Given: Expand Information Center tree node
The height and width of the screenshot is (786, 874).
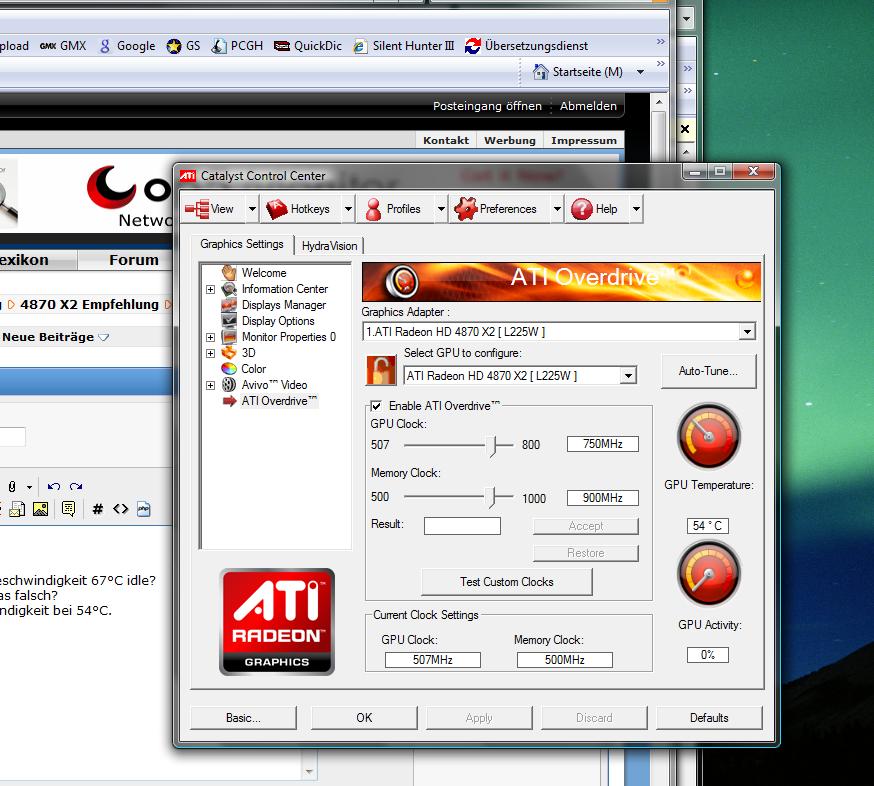Looking at the screenshot, I should click(x=210, y=289).
